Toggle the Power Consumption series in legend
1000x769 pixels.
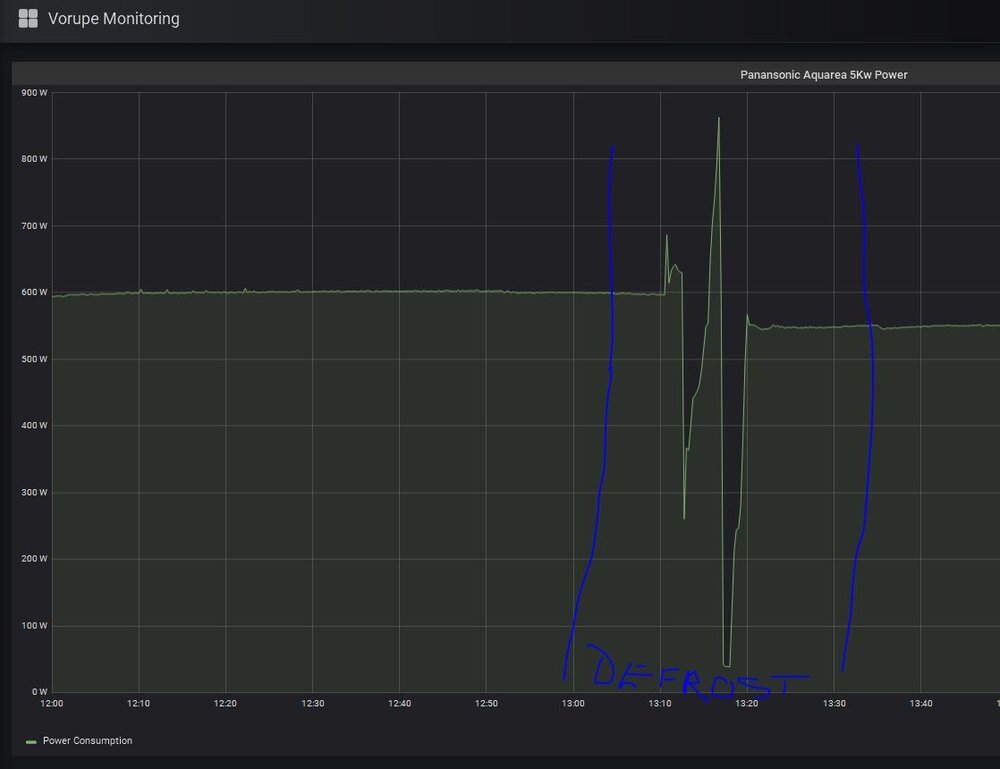[x=87, y=741]
